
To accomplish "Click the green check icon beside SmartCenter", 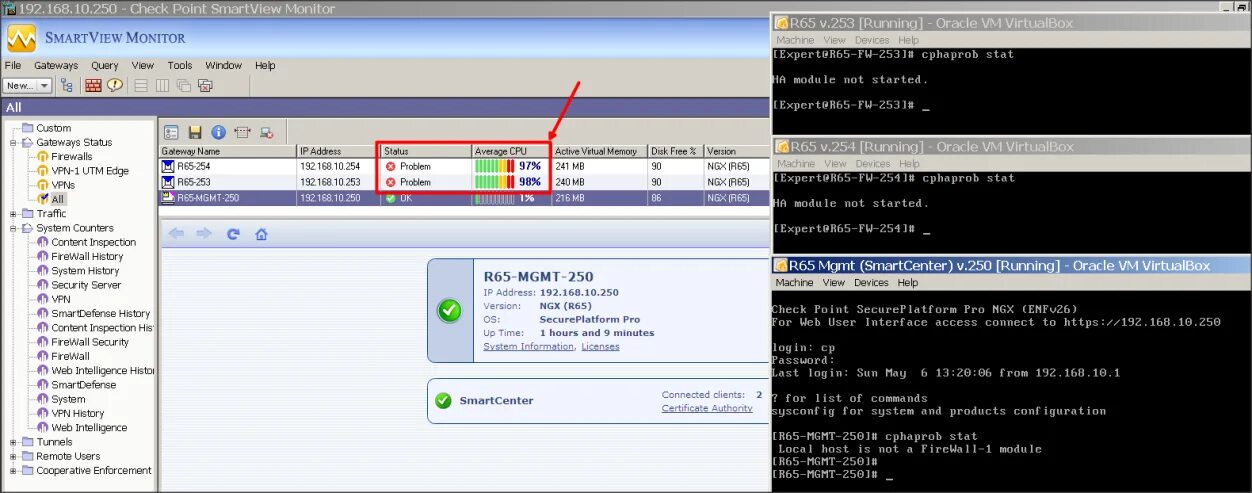I will (x=444, y=401).
